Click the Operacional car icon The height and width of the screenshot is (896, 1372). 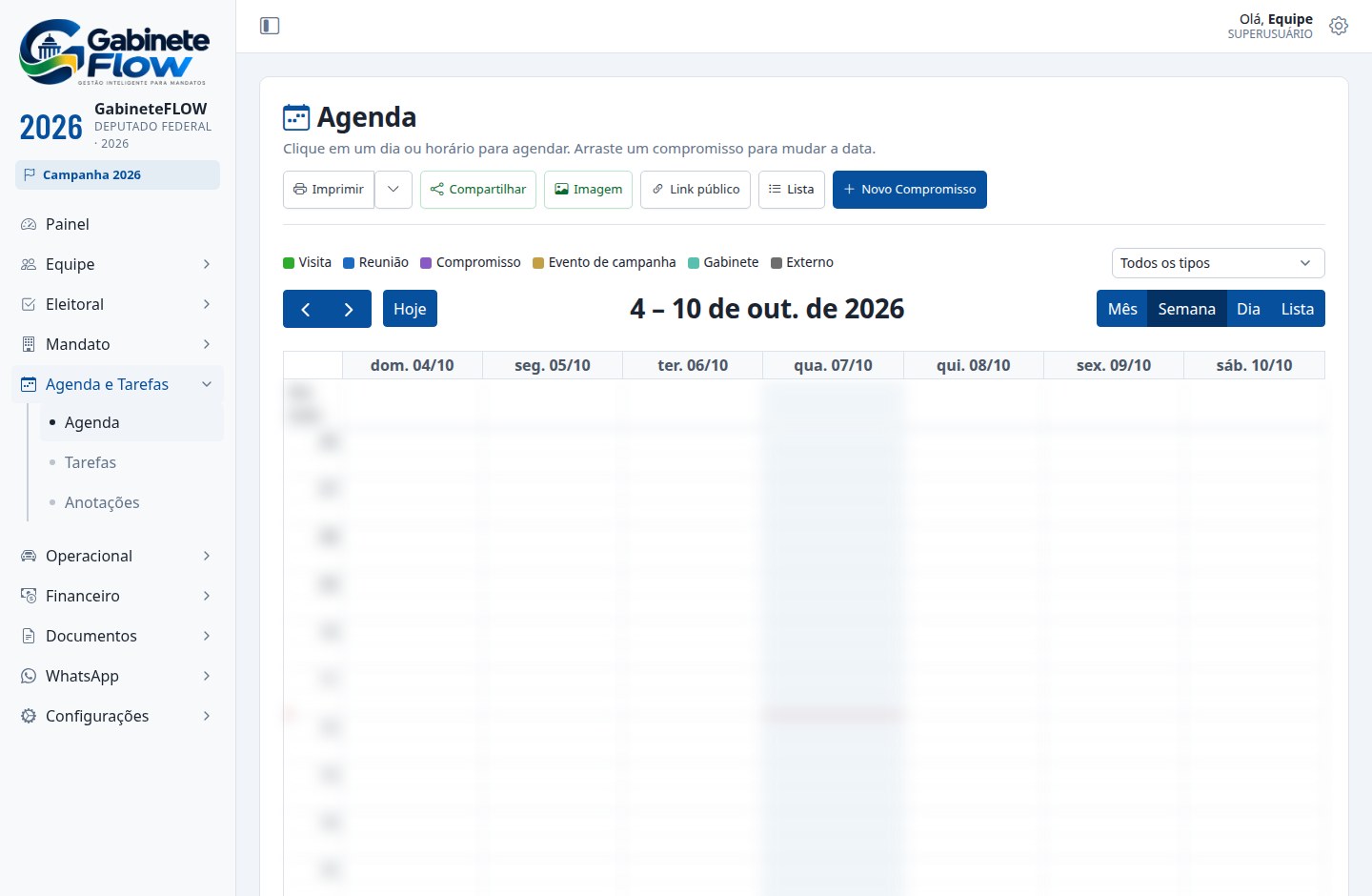pos(29,556)
